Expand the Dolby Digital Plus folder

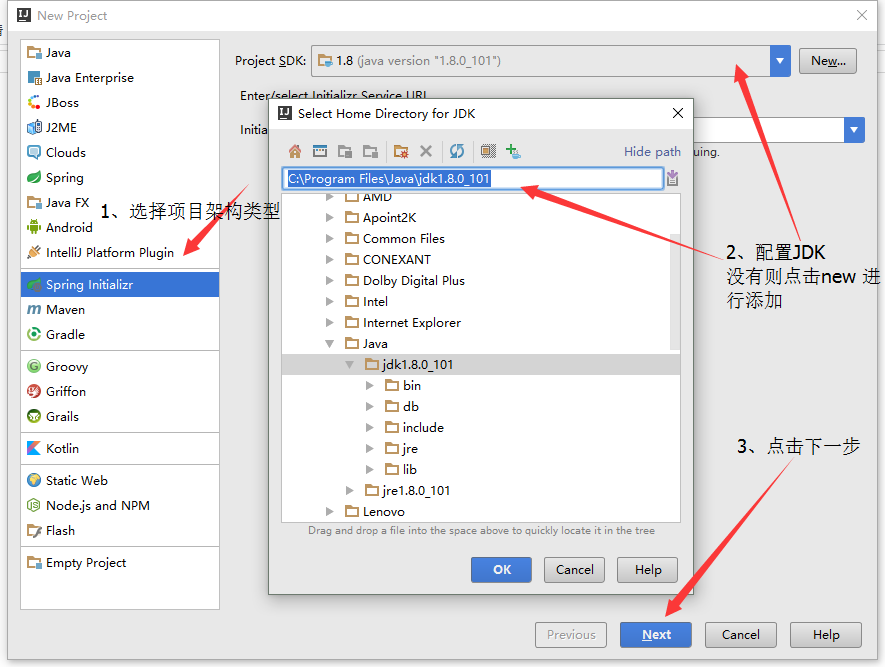(x=330, y=280)
